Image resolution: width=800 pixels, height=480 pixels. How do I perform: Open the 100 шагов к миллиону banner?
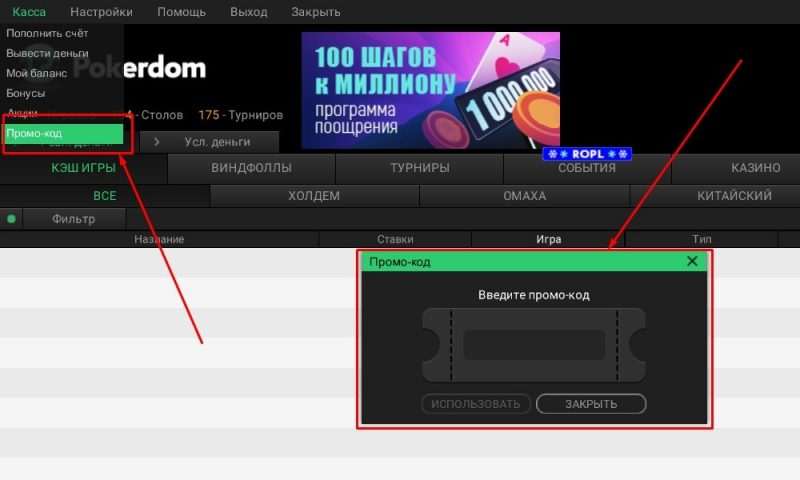tap(430, 90)
